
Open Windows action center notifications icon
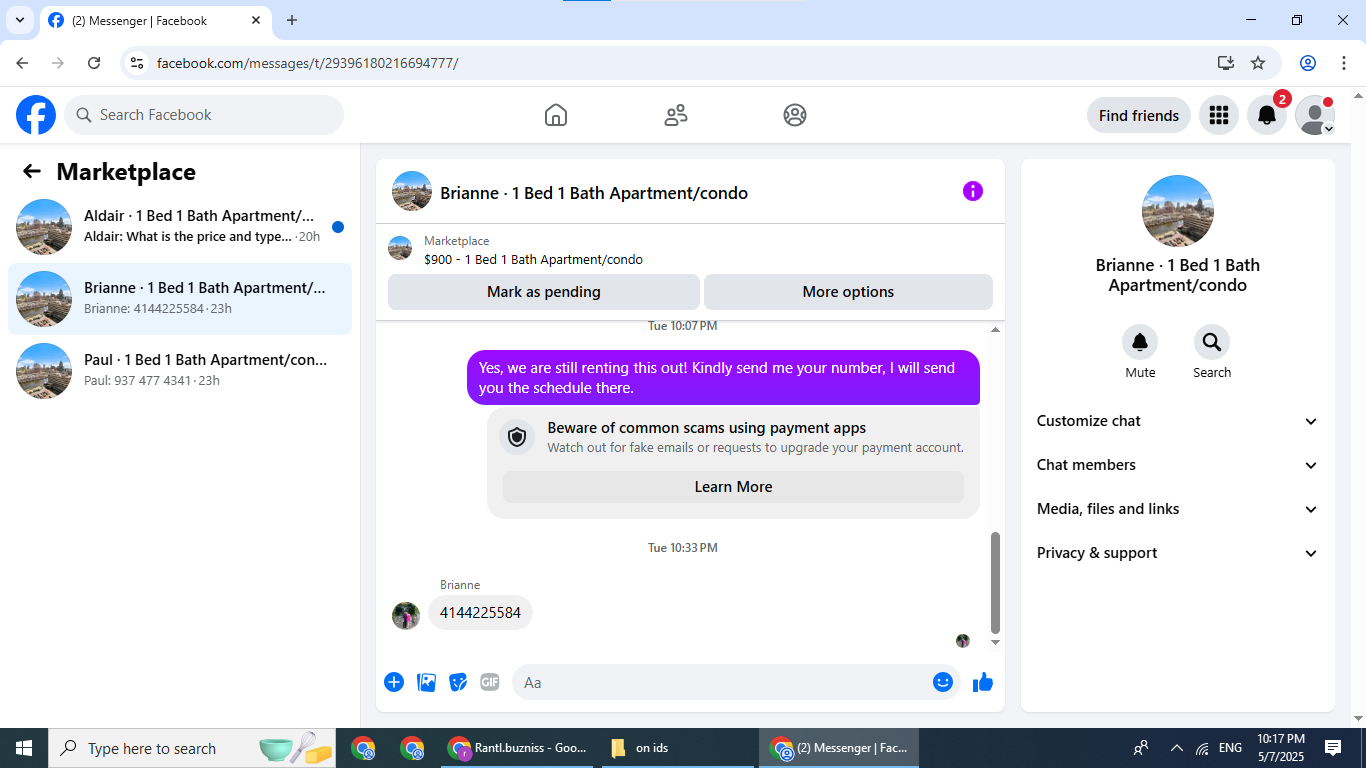point(1333,748)
